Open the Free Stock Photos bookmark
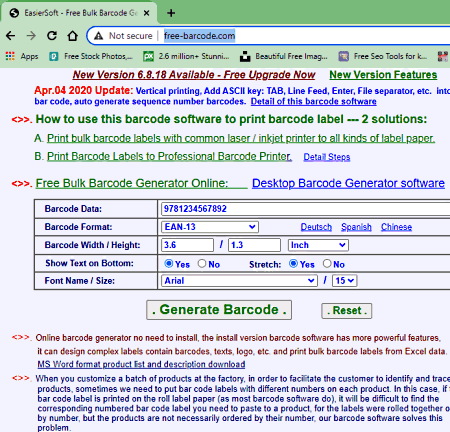This screenshot has height=432, width=450. [x=91, y=56]
